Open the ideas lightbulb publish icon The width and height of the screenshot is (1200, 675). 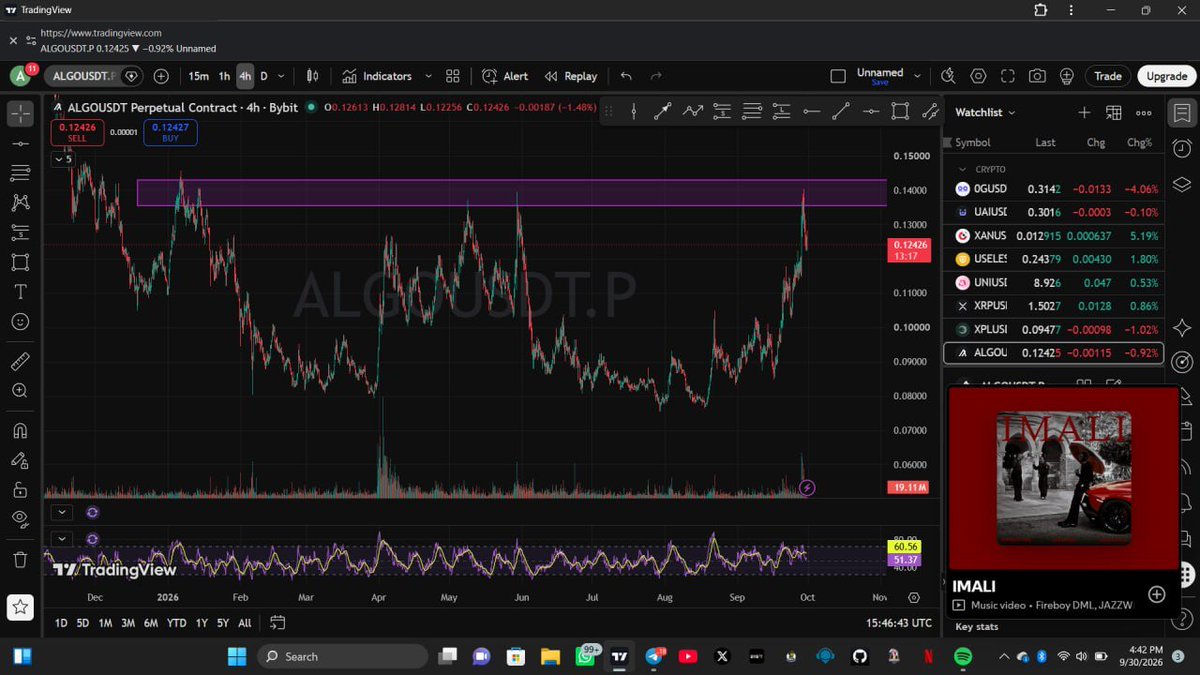point(1067,76)
